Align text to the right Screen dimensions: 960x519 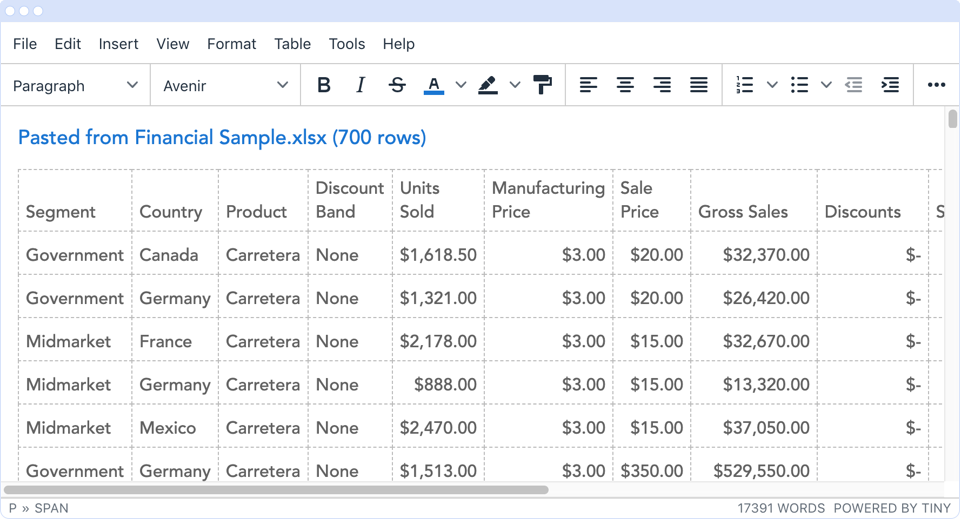click(x=662, y=86)
